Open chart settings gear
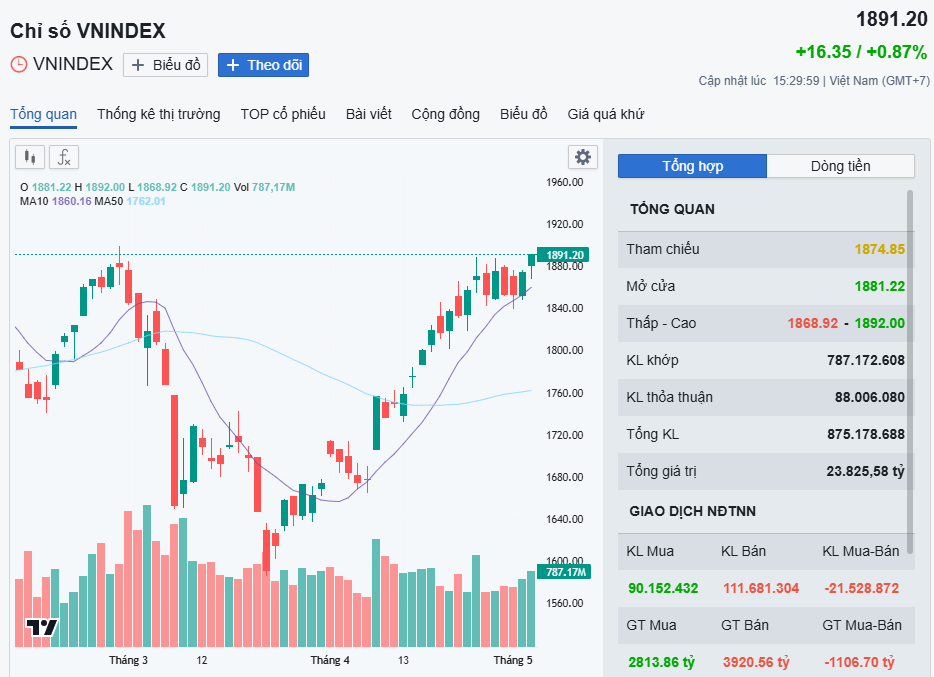The height and width of the screenshot is (677, 934). click(x=583, y=157)
